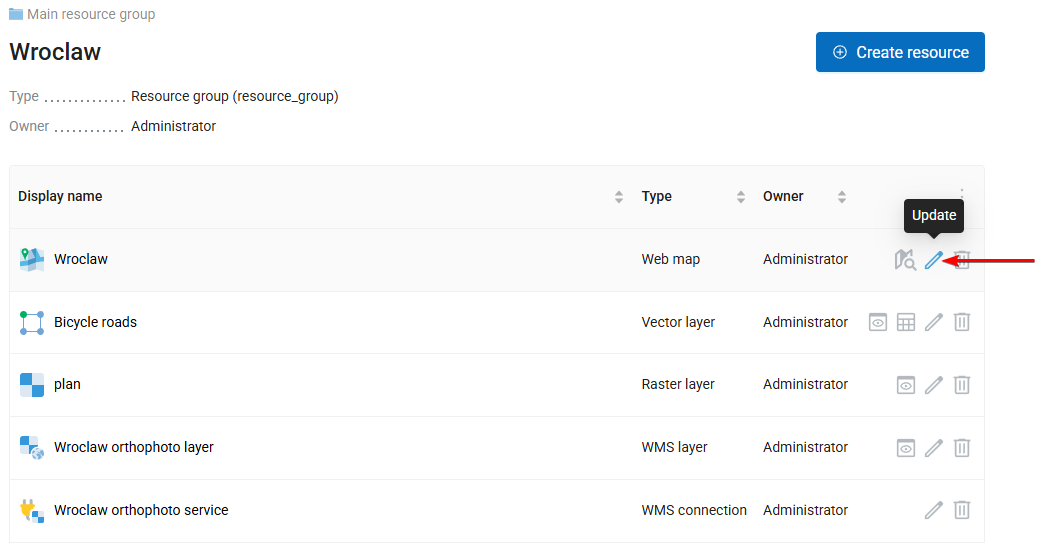Delete the Wroclaw web map resource

coord(962,260)
